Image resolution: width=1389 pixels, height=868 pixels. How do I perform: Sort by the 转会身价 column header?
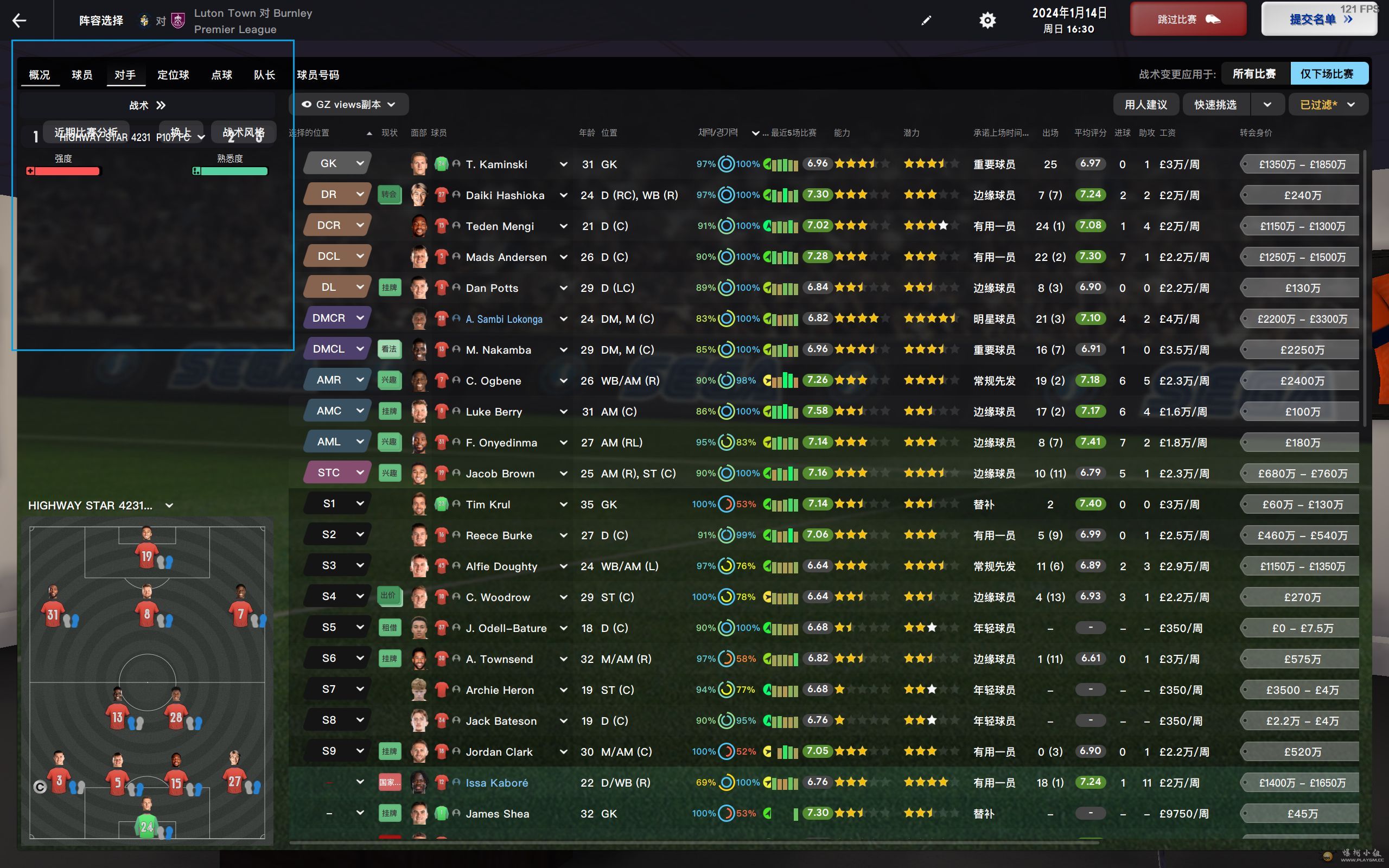[x=1256, y=133]
